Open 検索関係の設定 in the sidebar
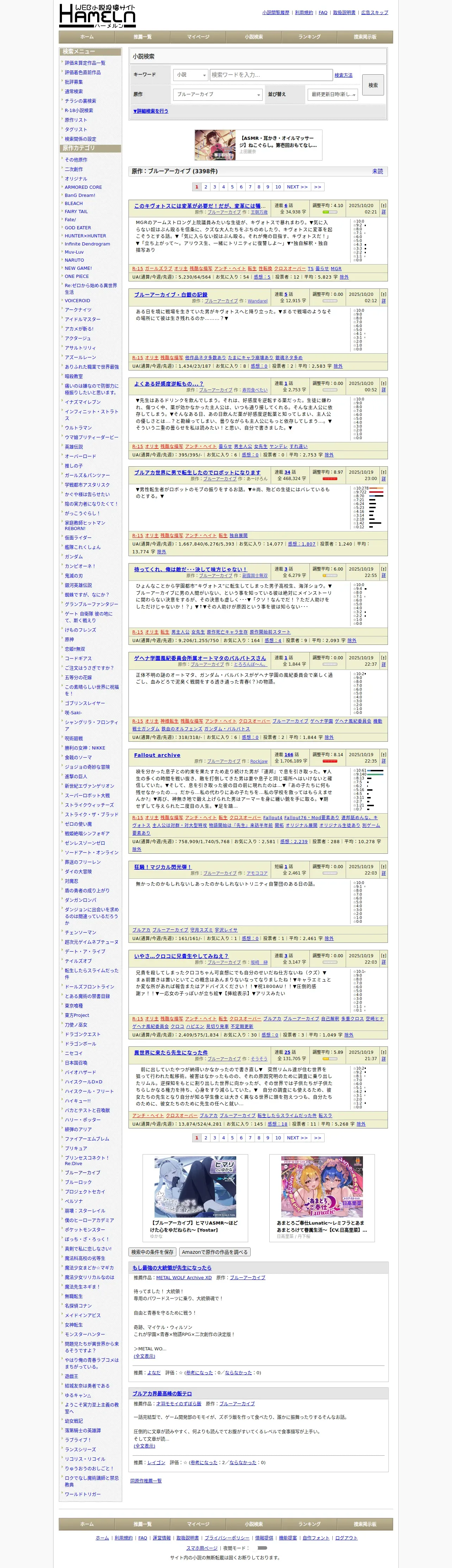 coord(80,139)
